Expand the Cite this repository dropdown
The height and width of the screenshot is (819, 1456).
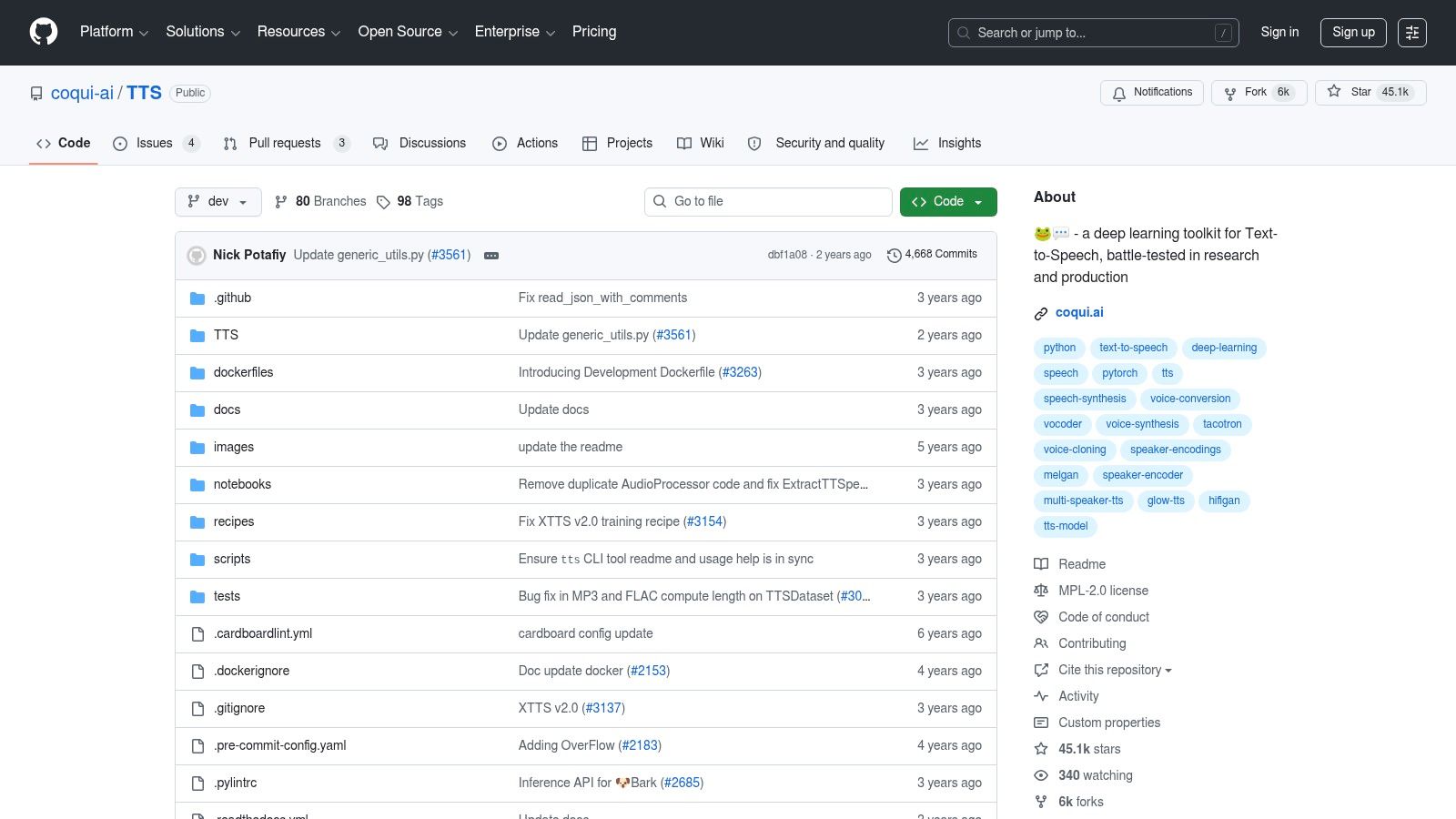(x=1103, y=670)
